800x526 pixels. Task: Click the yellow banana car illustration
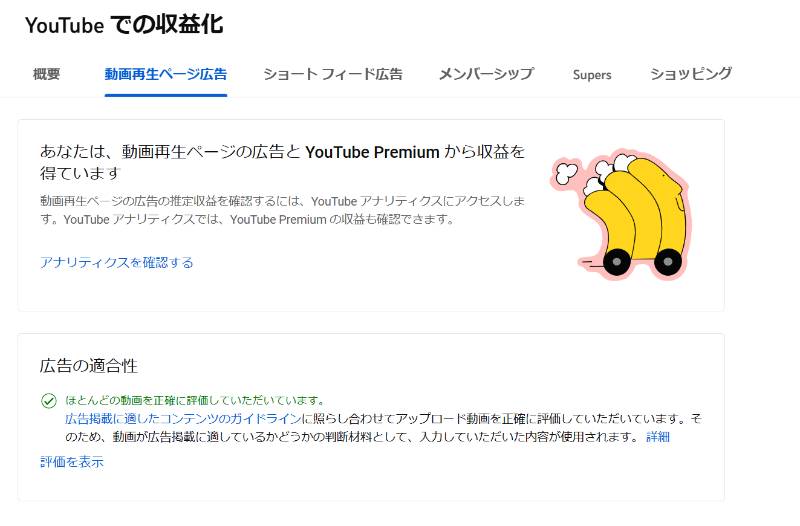click(621, 215)
